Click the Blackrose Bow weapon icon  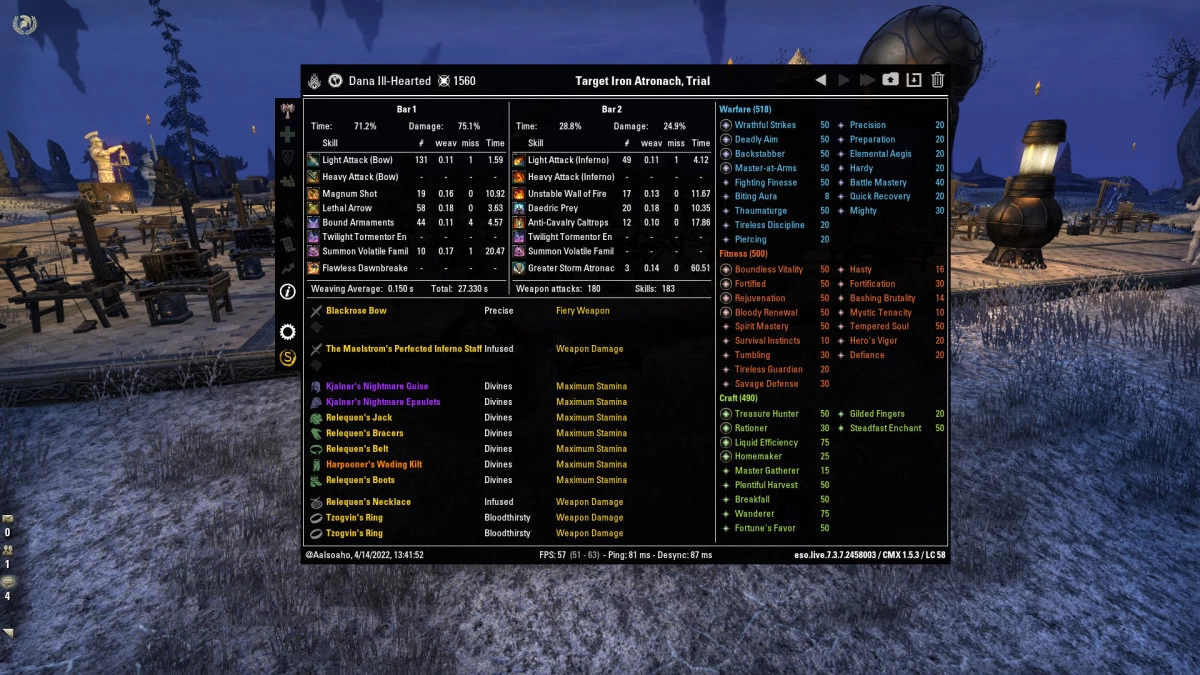[316, 311]
